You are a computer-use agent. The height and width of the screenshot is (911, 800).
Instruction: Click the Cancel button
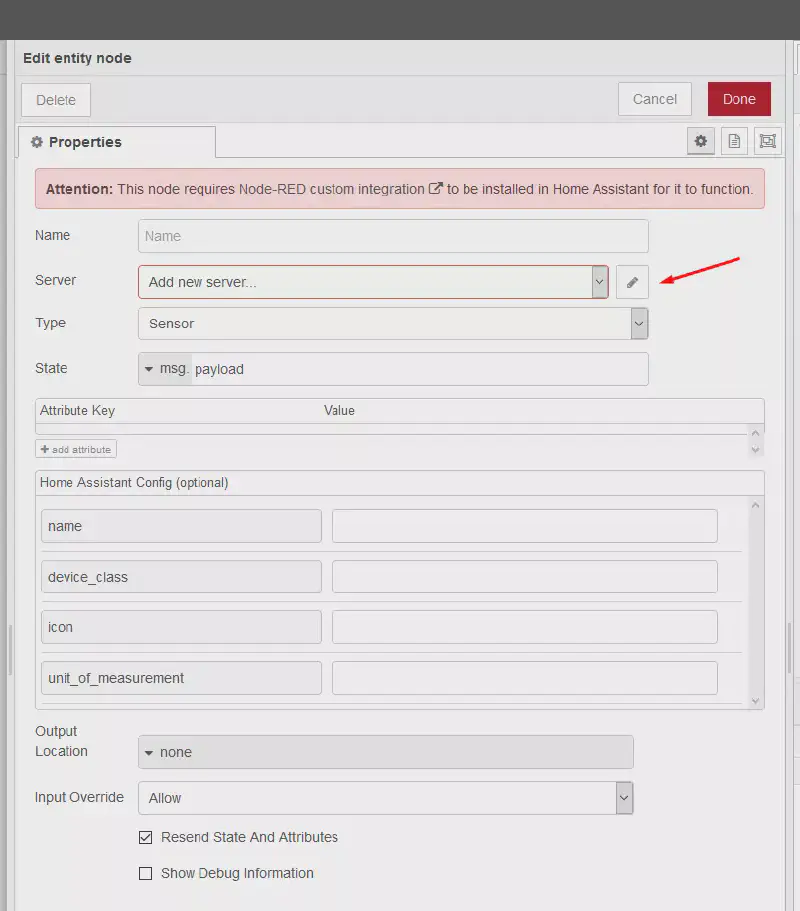(x=655, y=99)
